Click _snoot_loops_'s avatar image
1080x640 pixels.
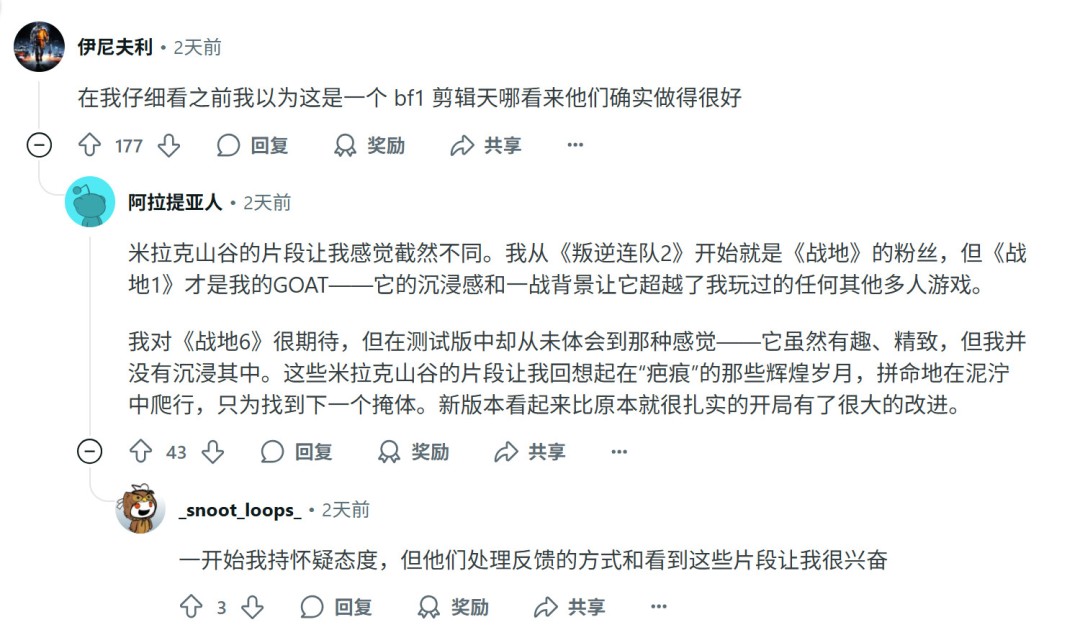click(140, 510)
